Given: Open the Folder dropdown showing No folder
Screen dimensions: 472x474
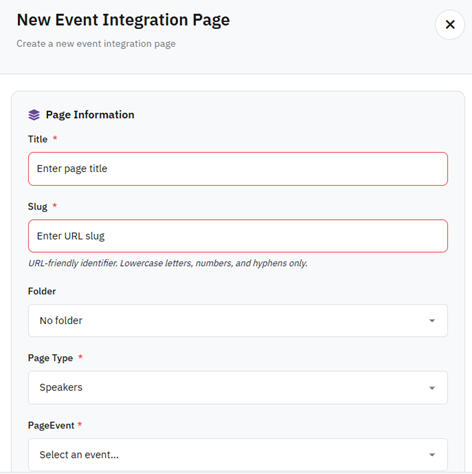Looking at the screenshot, I should [x=238, y=320].
